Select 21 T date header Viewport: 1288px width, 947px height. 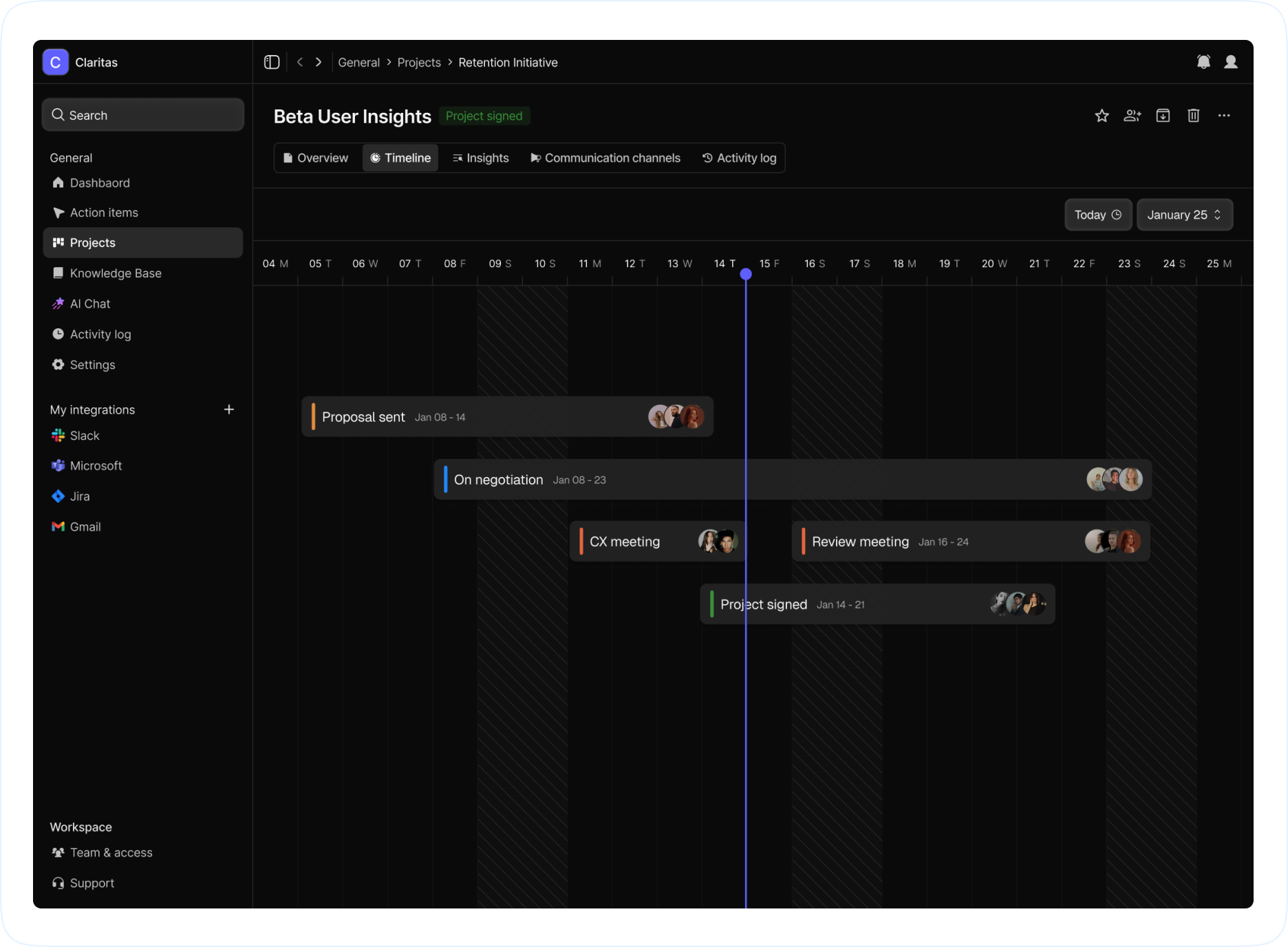(1039, 264)
